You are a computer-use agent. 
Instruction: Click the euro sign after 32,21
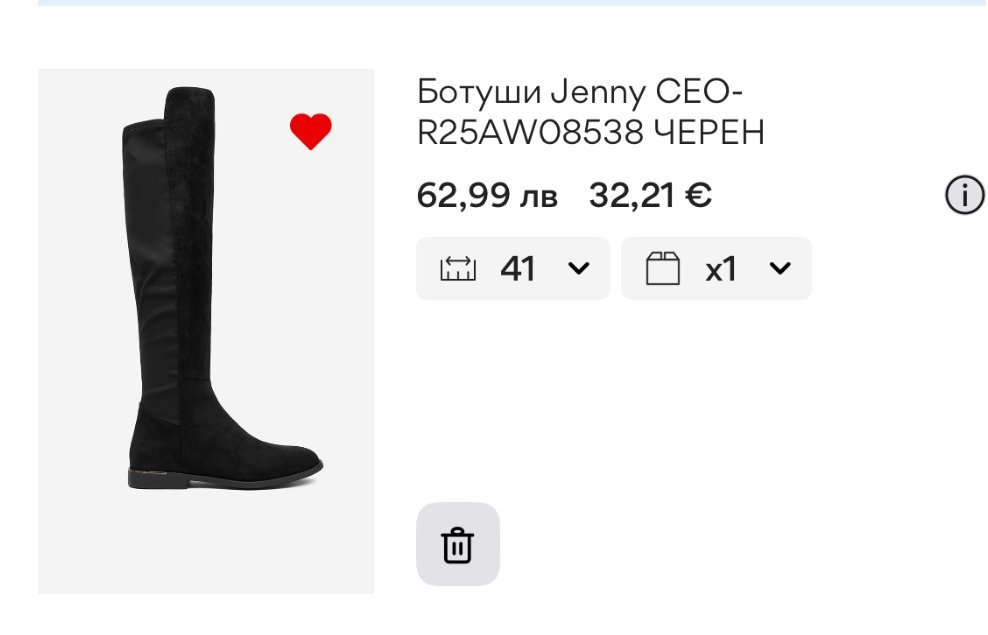tap(698, 196)
